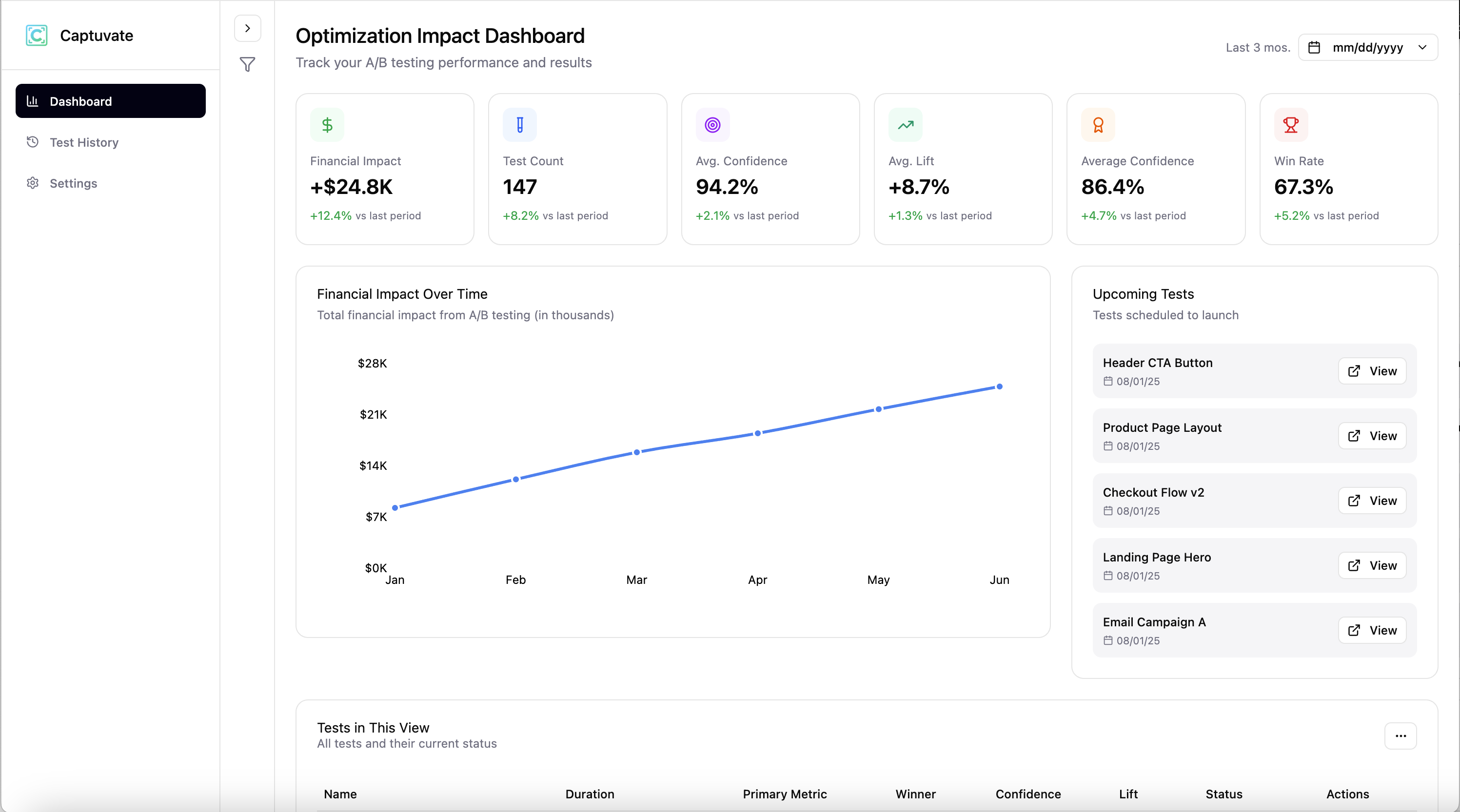Click the Average Confidence award icon
The image size is (1460, 812).
point(1098,124)
